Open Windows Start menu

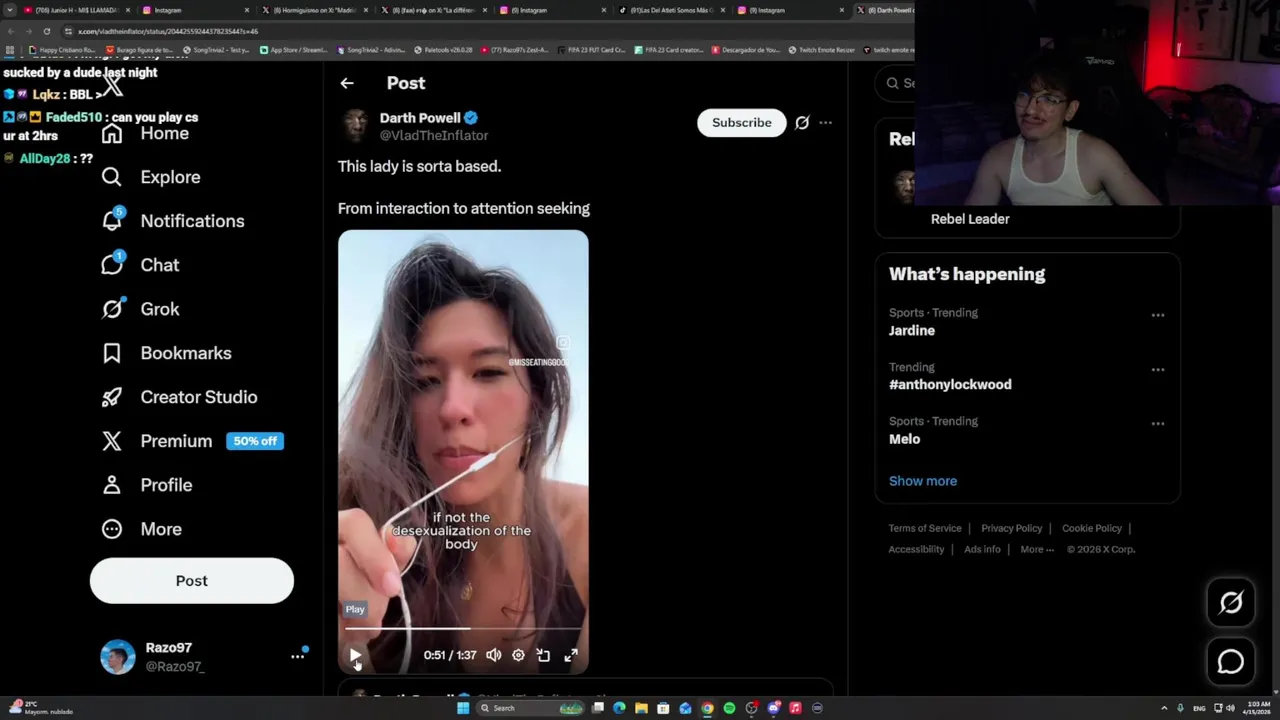(462, 708)
